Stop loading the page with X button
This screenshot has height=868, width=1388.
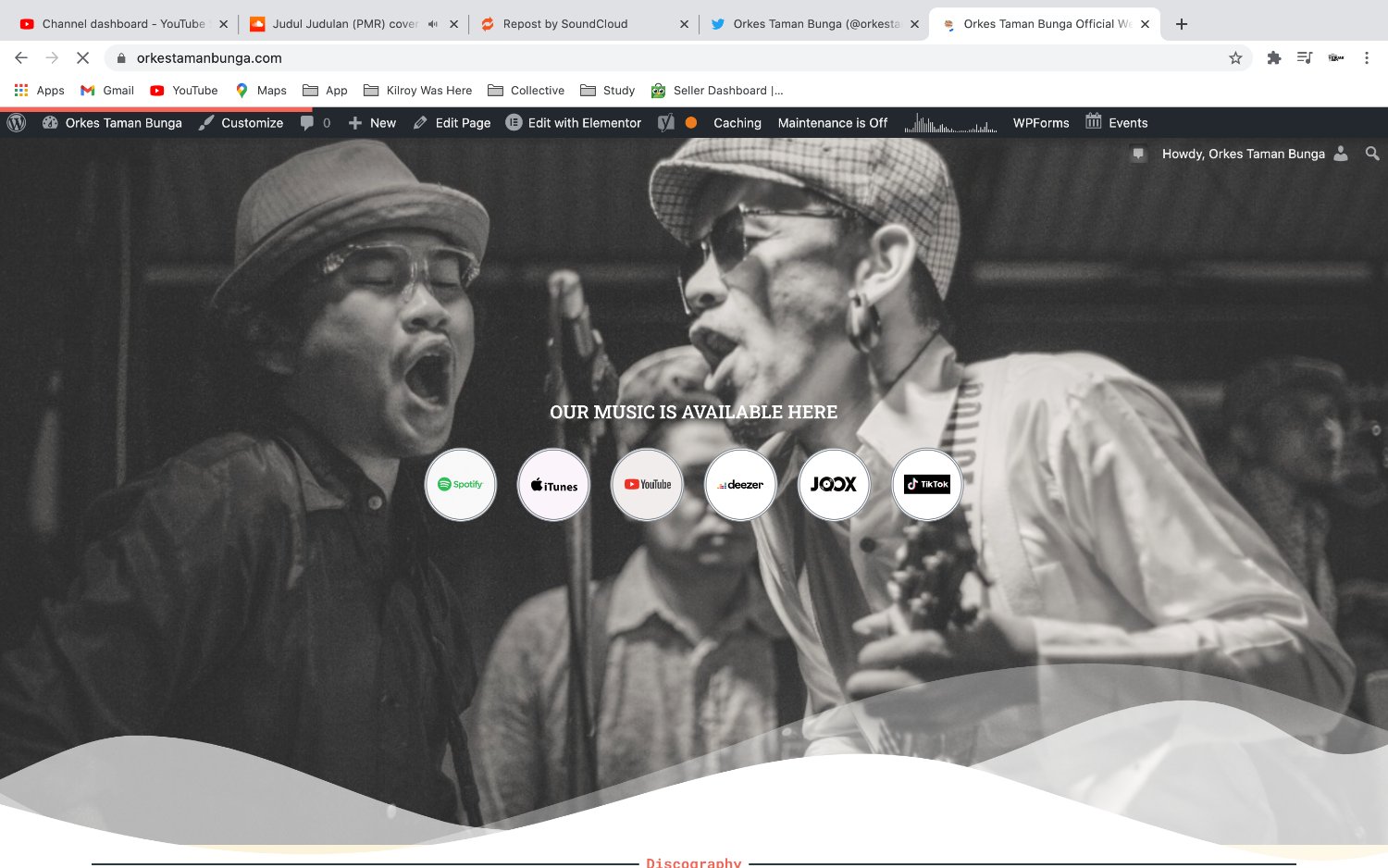82,57
